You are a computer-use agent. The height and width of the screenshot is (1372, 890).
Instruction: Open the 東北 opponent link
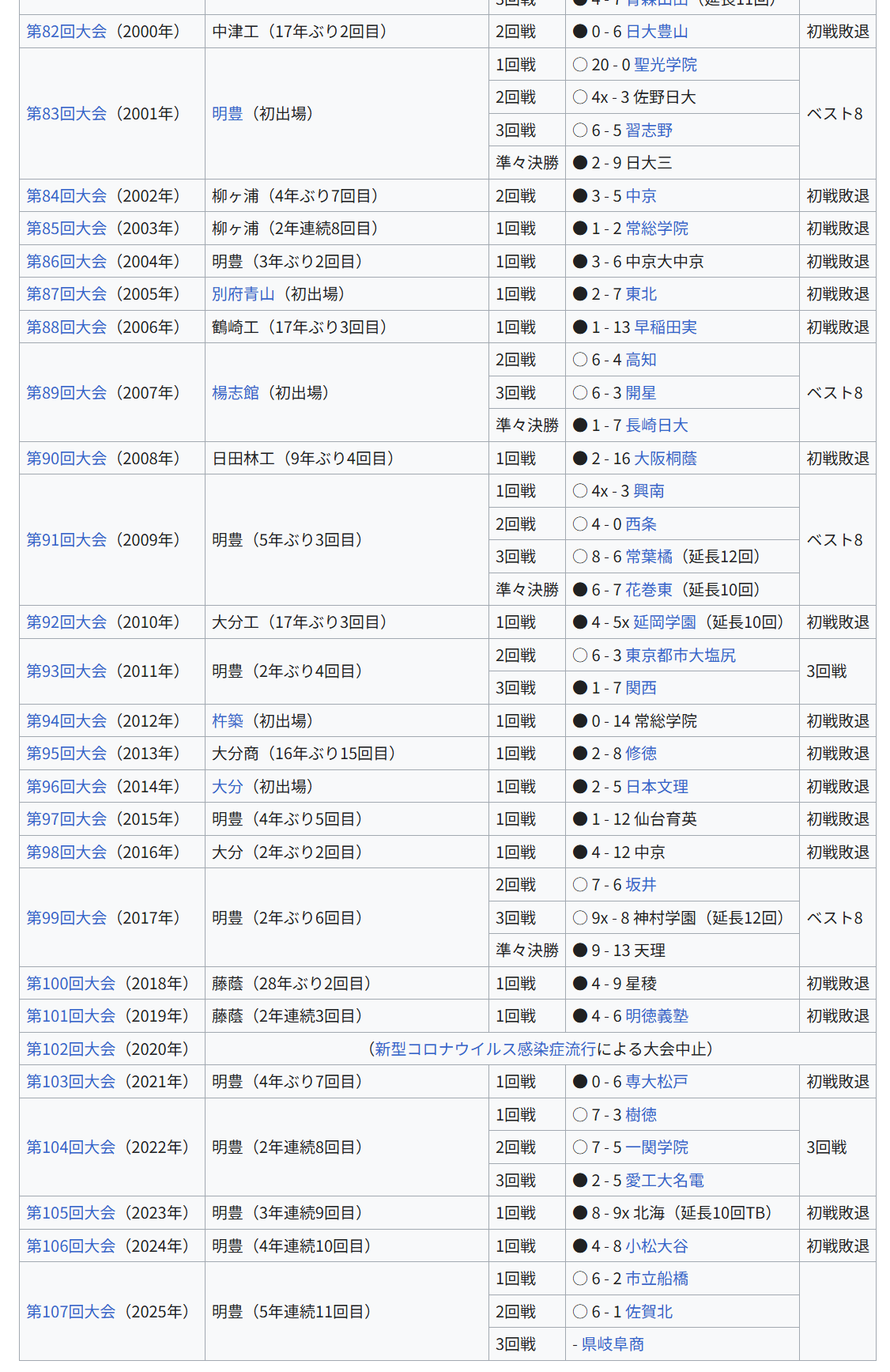pyautogui.click(x=641, y=294)
